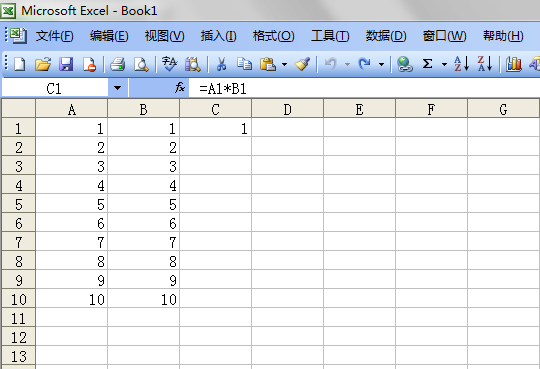
Task: Select row 10 header
Action: coord(19,299)
